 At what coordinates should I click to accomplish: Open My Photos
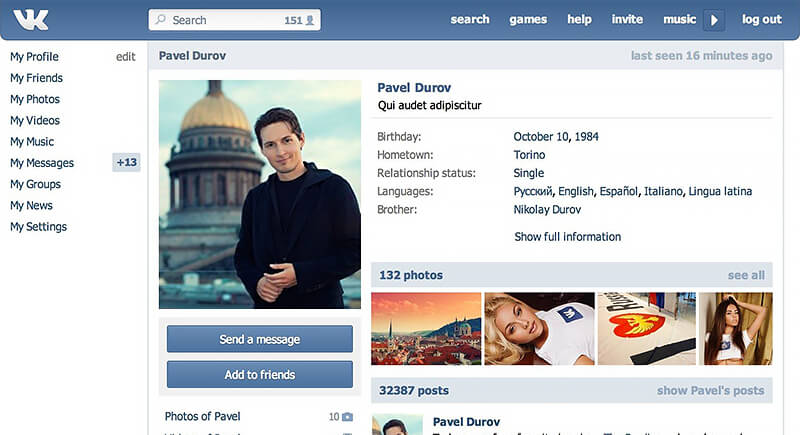coord(35,99)
